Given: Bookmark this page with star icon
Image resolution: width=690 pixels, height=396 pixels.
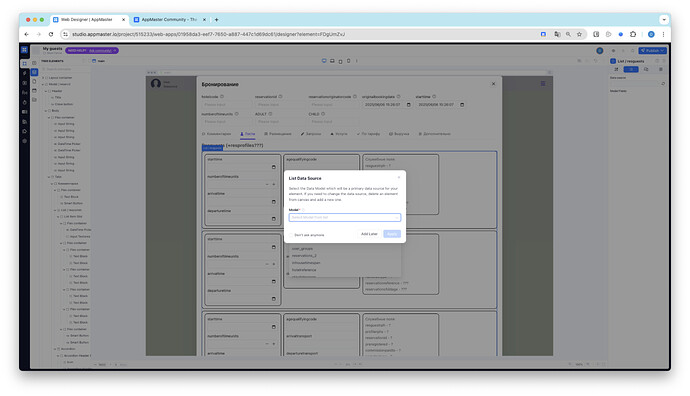Looking at the screenshot, I should [579, 34].
